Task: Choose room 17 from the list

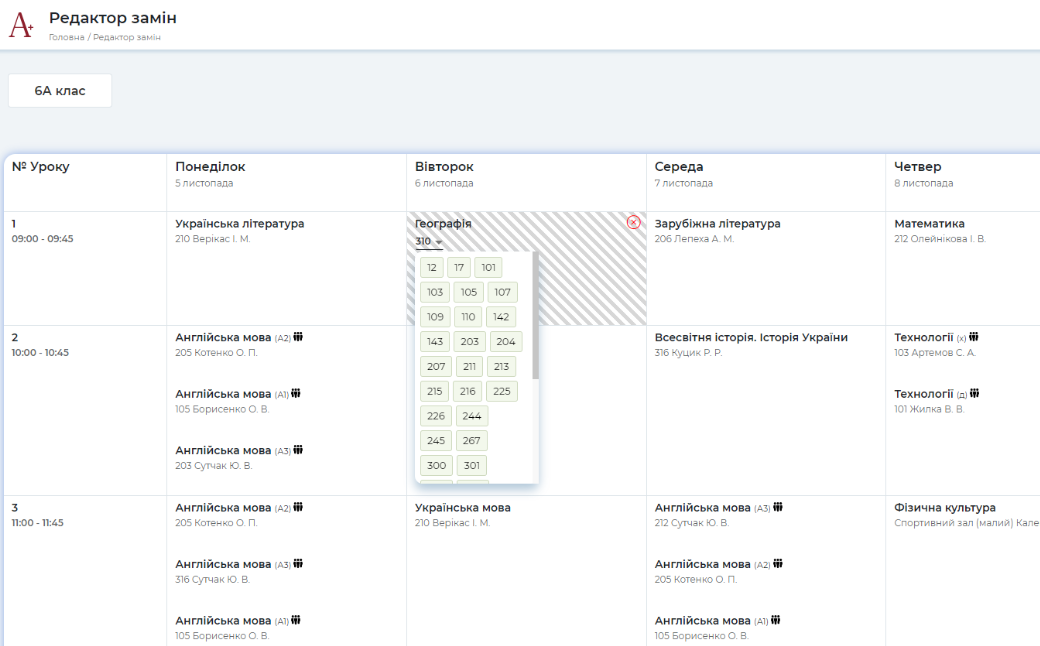Action: (x=459, y=267)
